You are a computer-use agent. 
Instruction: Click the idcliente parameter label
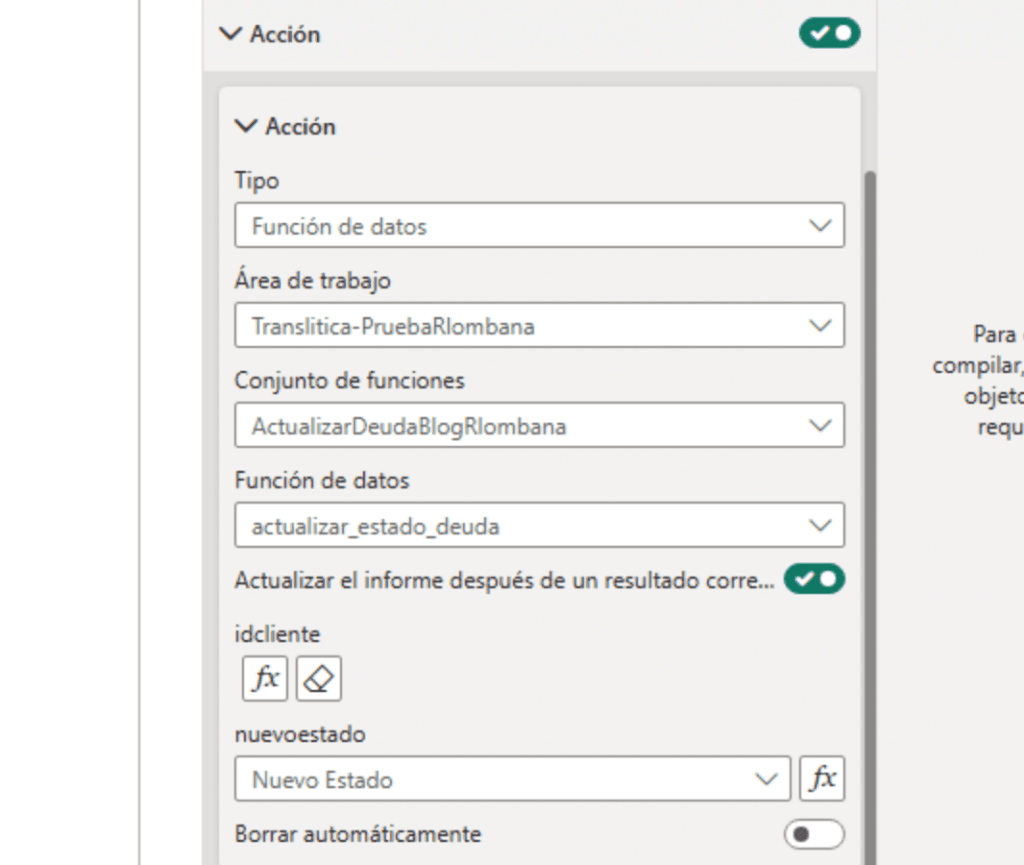click(277, 634)
